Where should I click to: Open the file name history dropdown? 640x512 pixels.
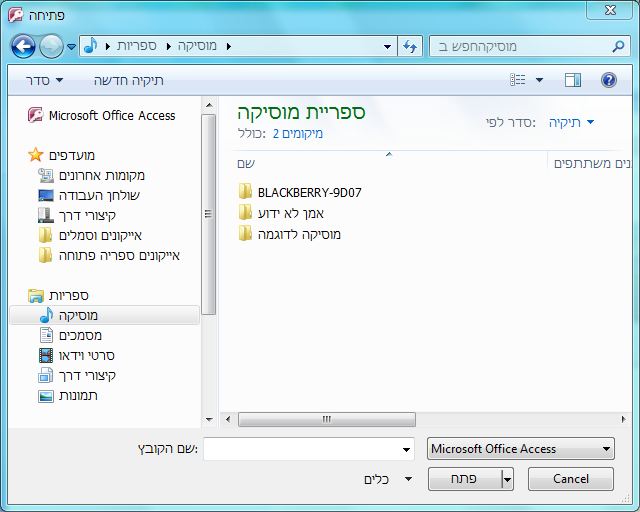click(407, 450)
